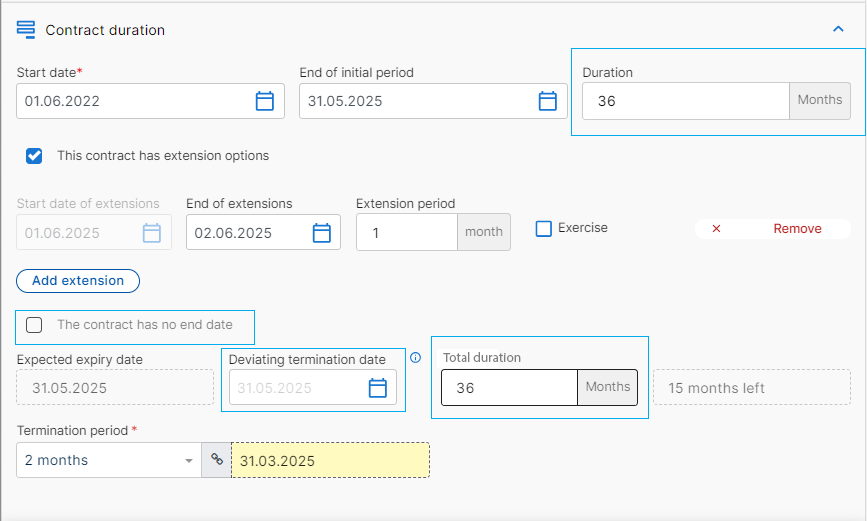Viewport: 867px width, 521px height.
Task: Click disabled Start date of extensions calendar icon
Action: point(152,233)
